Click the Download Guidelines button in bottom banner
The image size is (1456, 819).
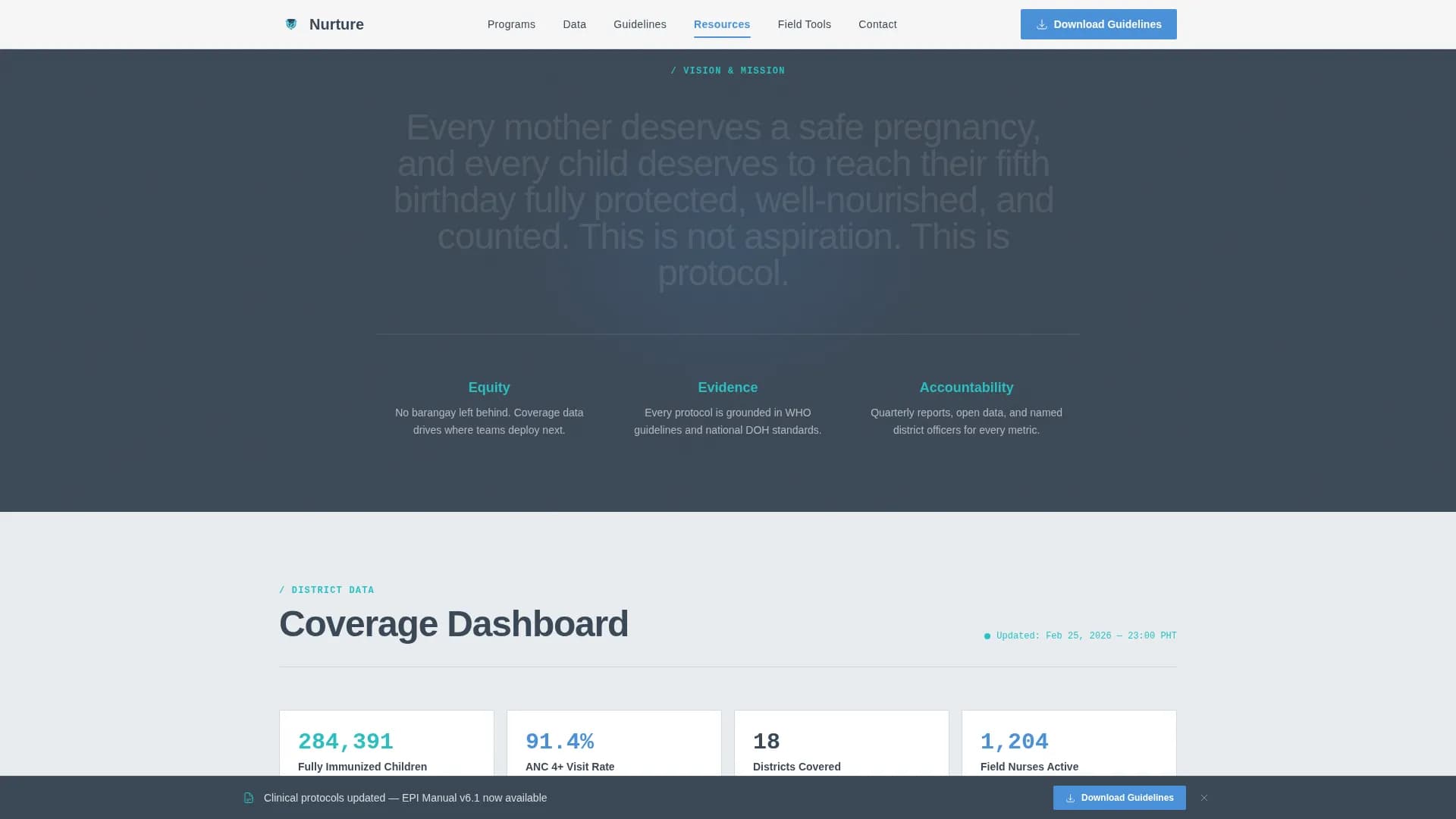click(x=1119, y=798)
